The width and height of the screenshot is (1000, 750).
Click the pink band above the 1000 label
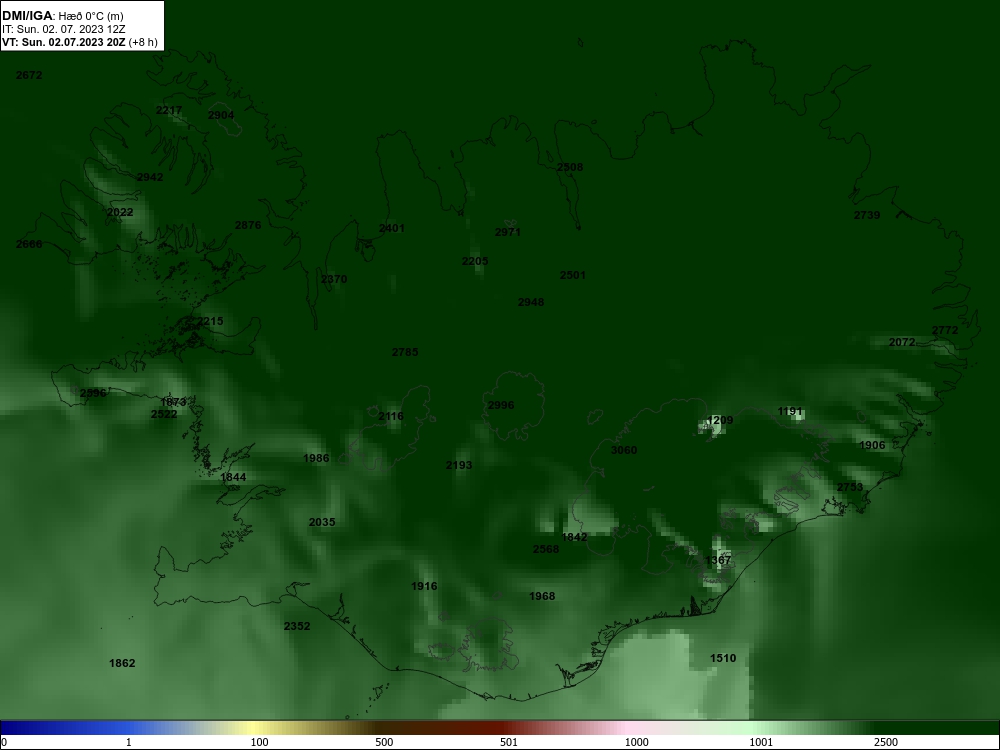628,728
